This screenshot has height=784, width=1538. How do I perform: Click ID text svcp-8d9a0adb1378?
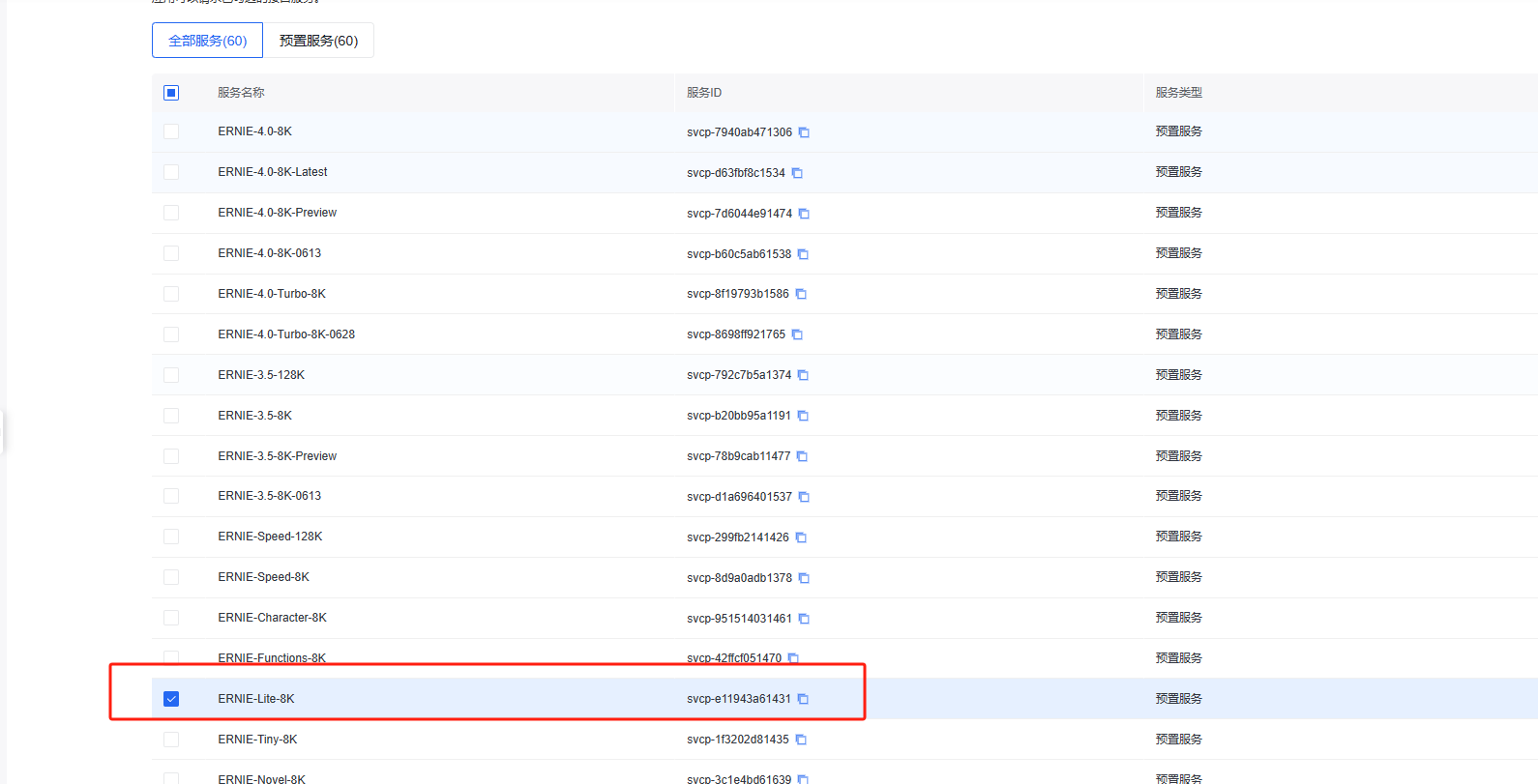pos(739,578)
